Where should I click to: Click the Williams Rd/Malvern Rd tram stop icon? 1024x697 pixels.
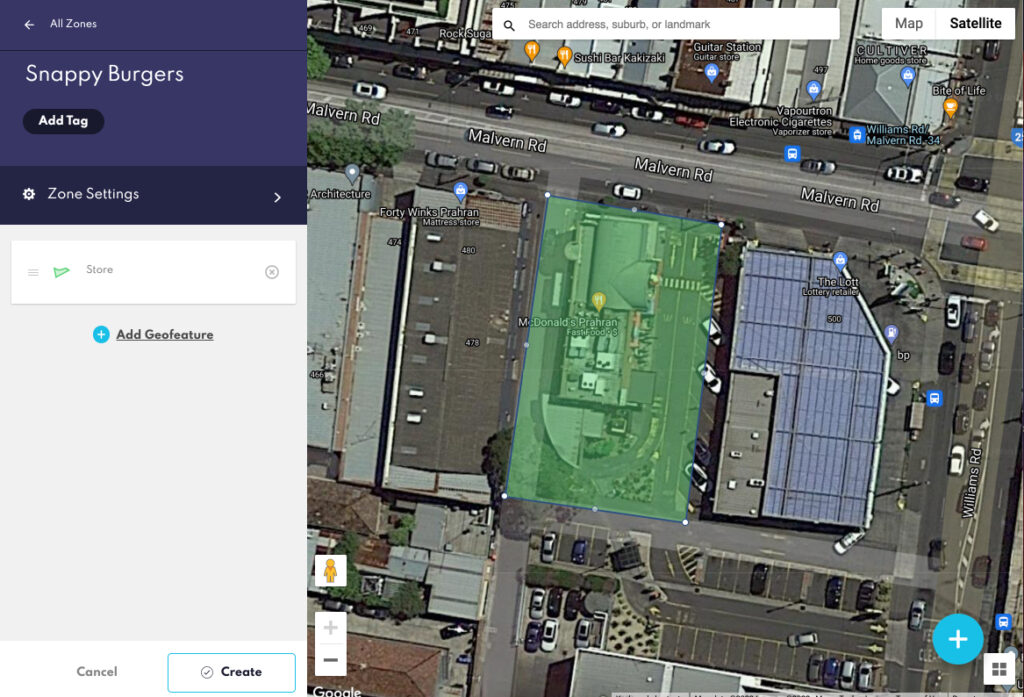coord(857,135)
